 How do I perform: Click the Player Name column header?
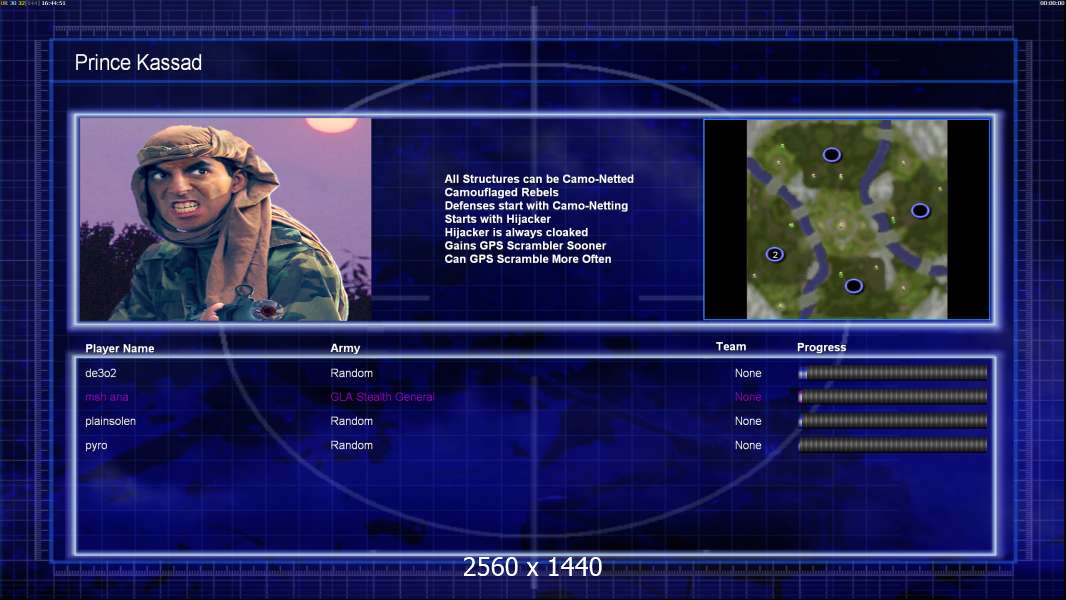pyautogui.click(x=120, y=349)
